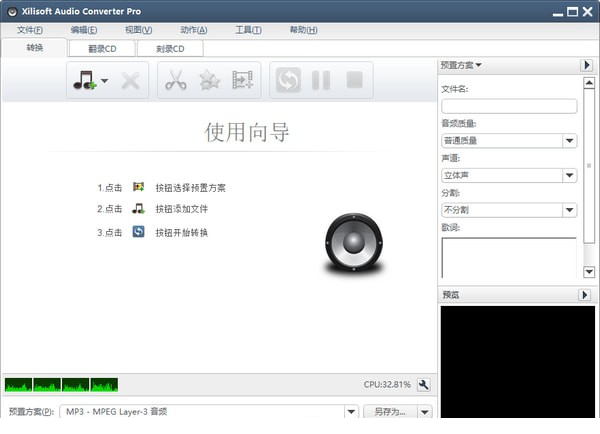Click the step 2 music note icon
Viewport: 600px width, 434px height.
tap(138, 209)
